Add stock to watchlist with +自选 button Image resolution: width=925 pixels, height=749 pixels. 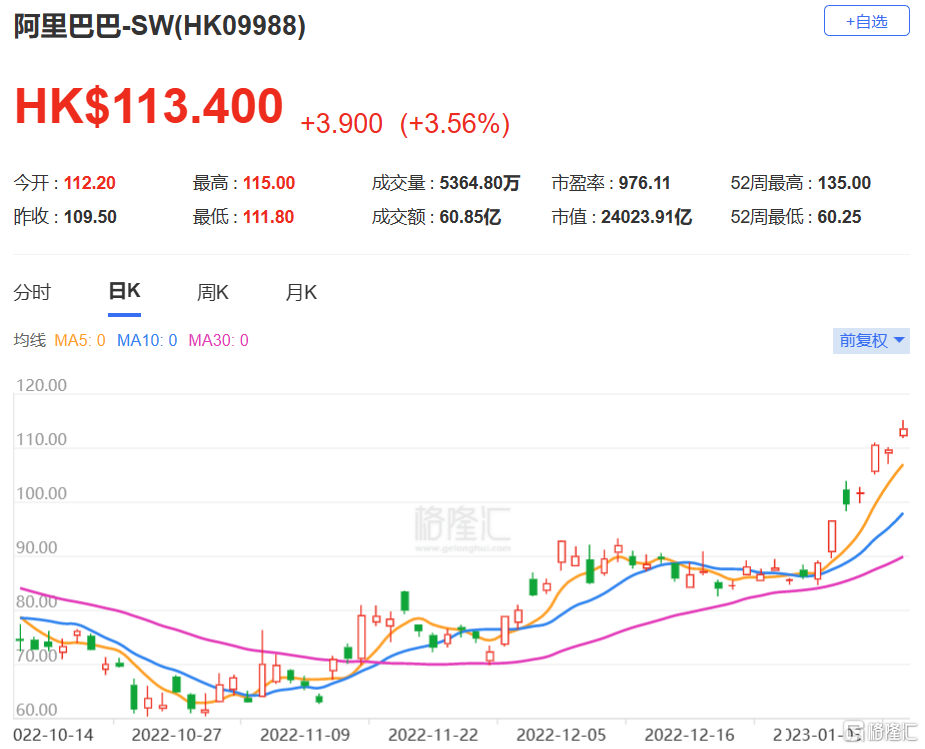pos(866,21)
